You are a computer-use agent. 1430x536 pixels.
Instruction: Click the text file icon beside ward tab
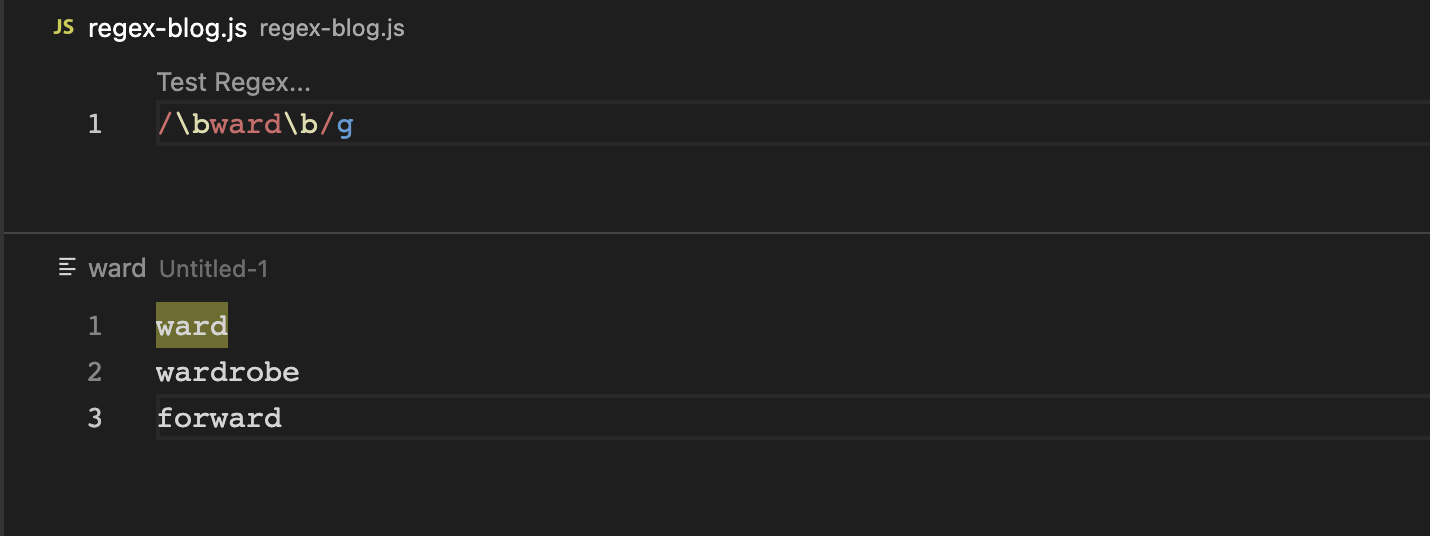point(68,267)
